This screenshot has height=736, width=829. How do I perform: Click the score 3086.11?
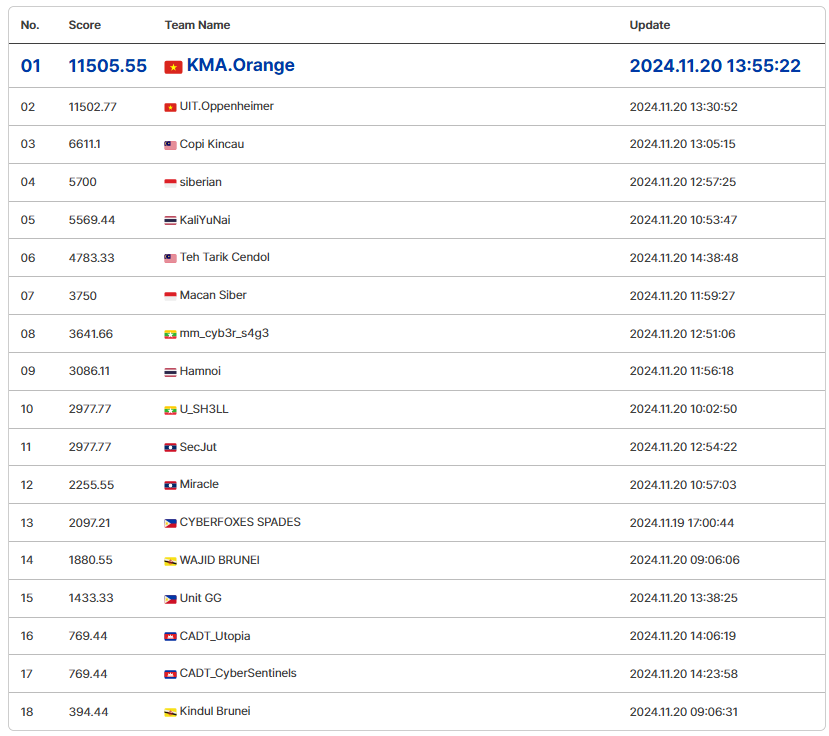point(89,371)
